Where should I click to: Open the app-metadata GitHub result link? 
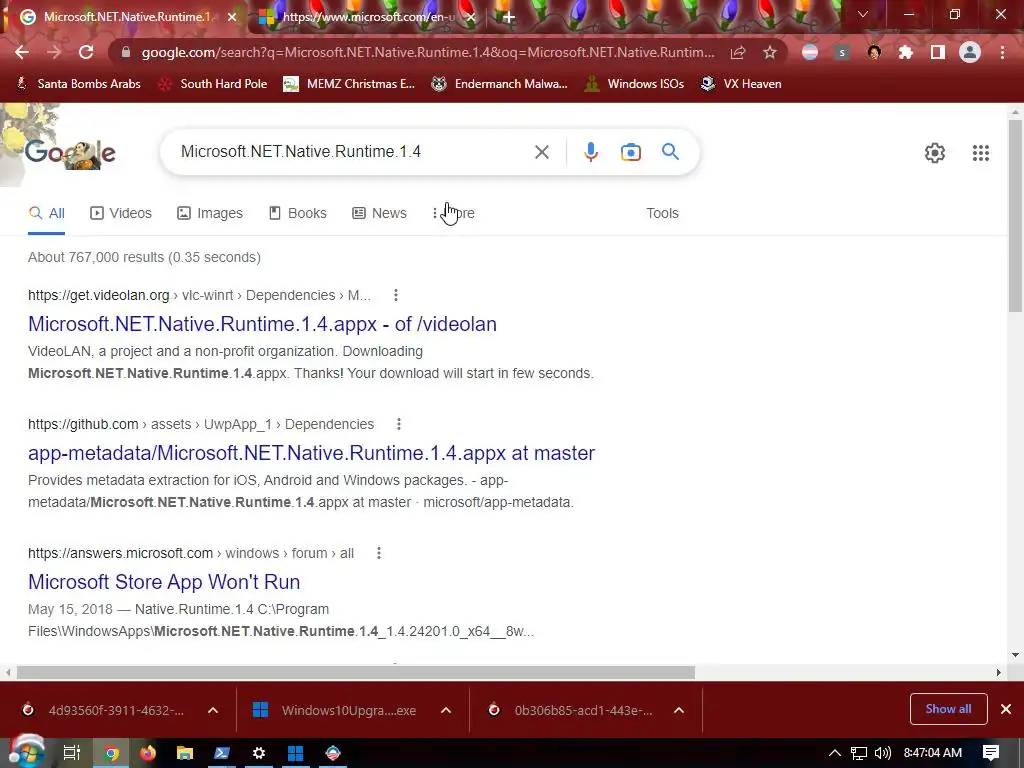(x=312, y=453)
